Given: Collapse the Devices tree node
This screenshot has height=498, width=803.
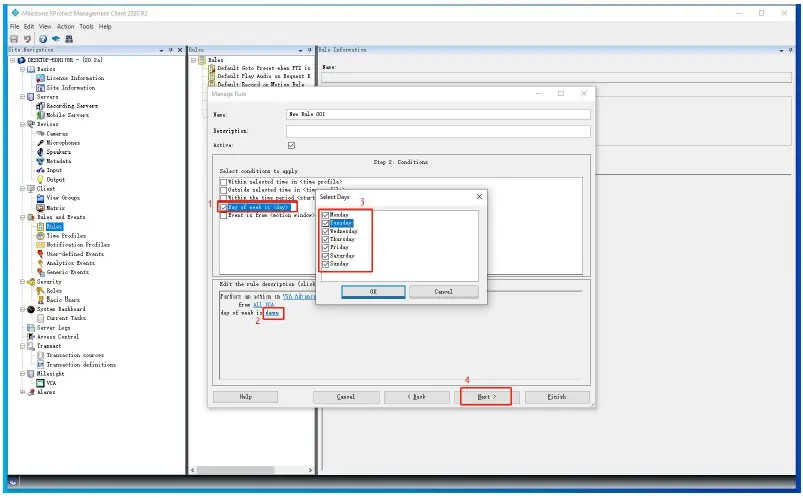Looking at the screenshot, I should coord(23,124).
